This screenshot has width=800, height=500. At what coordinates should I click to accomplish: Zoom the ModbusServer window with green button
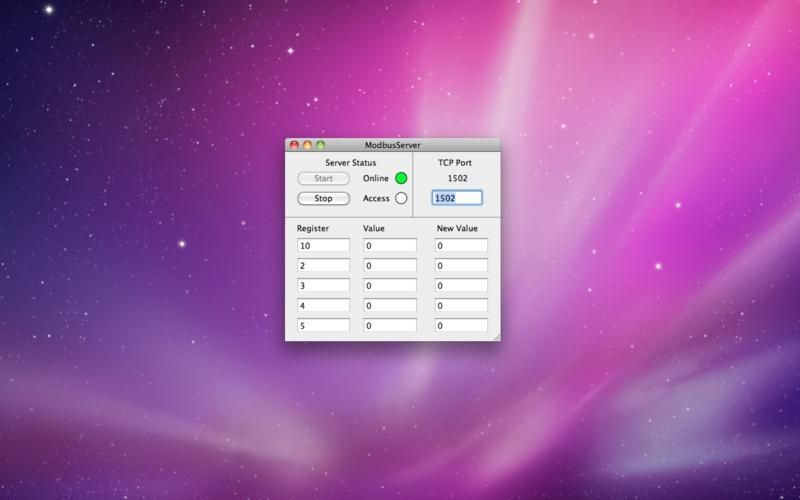click(320, 145)
